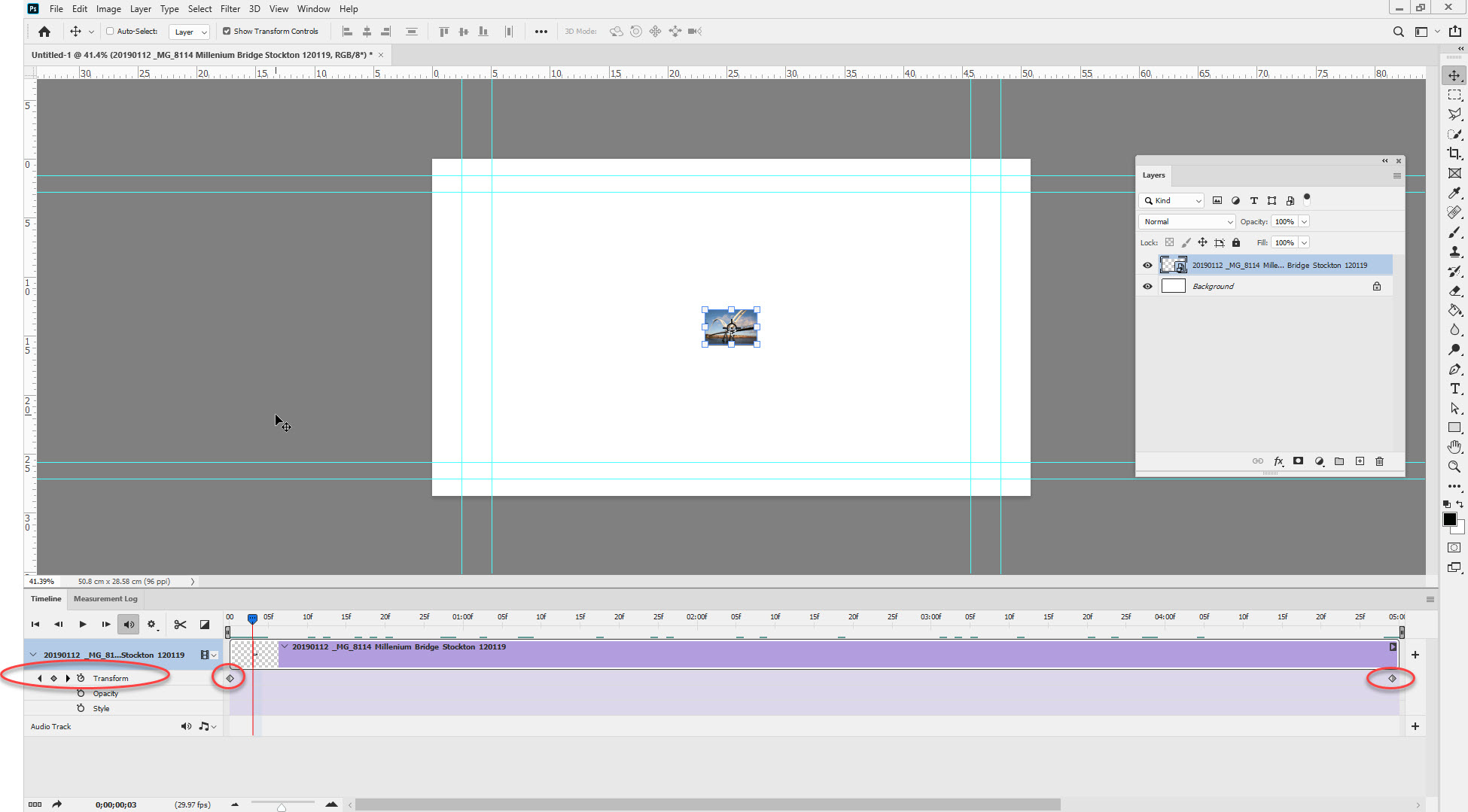Open the Opacity dropdown arrow
The image size is (1468, 812).
pos(1304,222)
